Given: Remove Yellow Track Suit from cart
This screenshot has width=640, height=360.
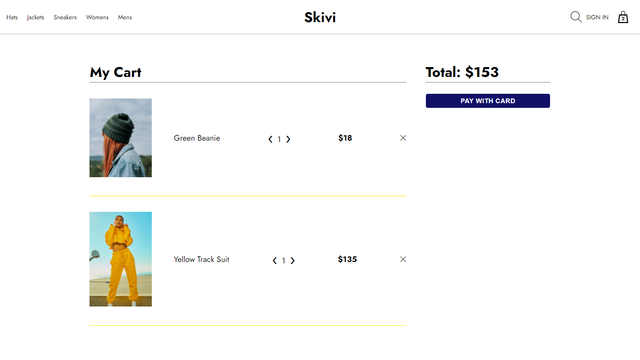Looking at the screenshot, I should pos(403,259).
